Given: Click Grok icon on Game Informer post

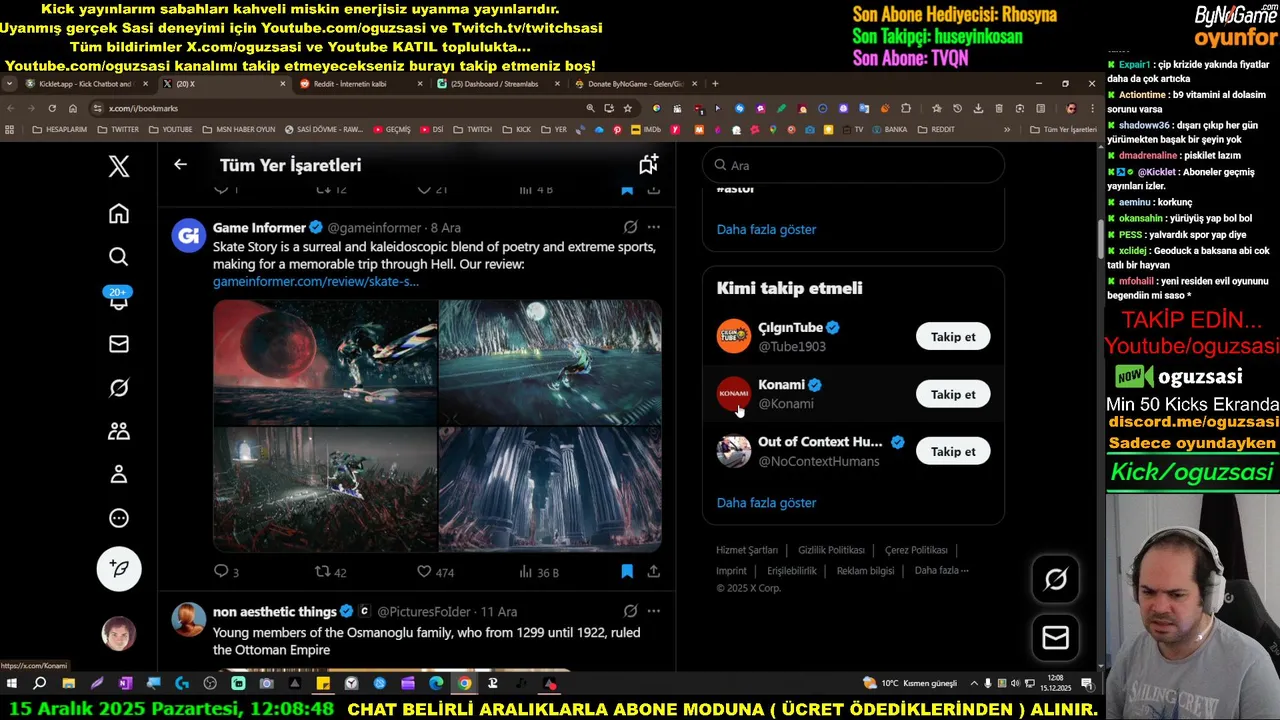Looking at the screenshot, I should click(x=630, y=227).
